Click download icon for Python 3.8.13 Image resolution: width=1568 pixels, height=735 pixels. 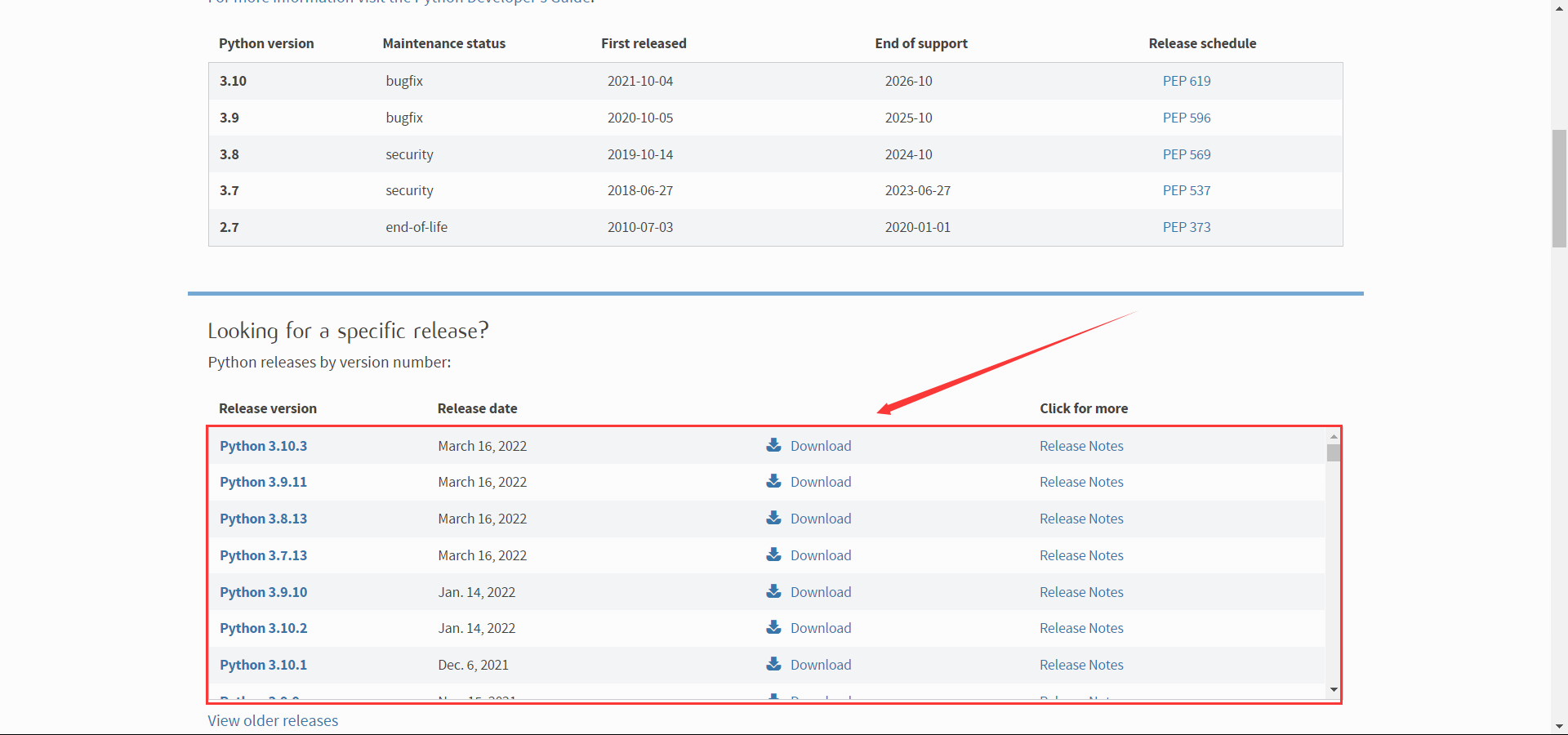tap(773, 518)
